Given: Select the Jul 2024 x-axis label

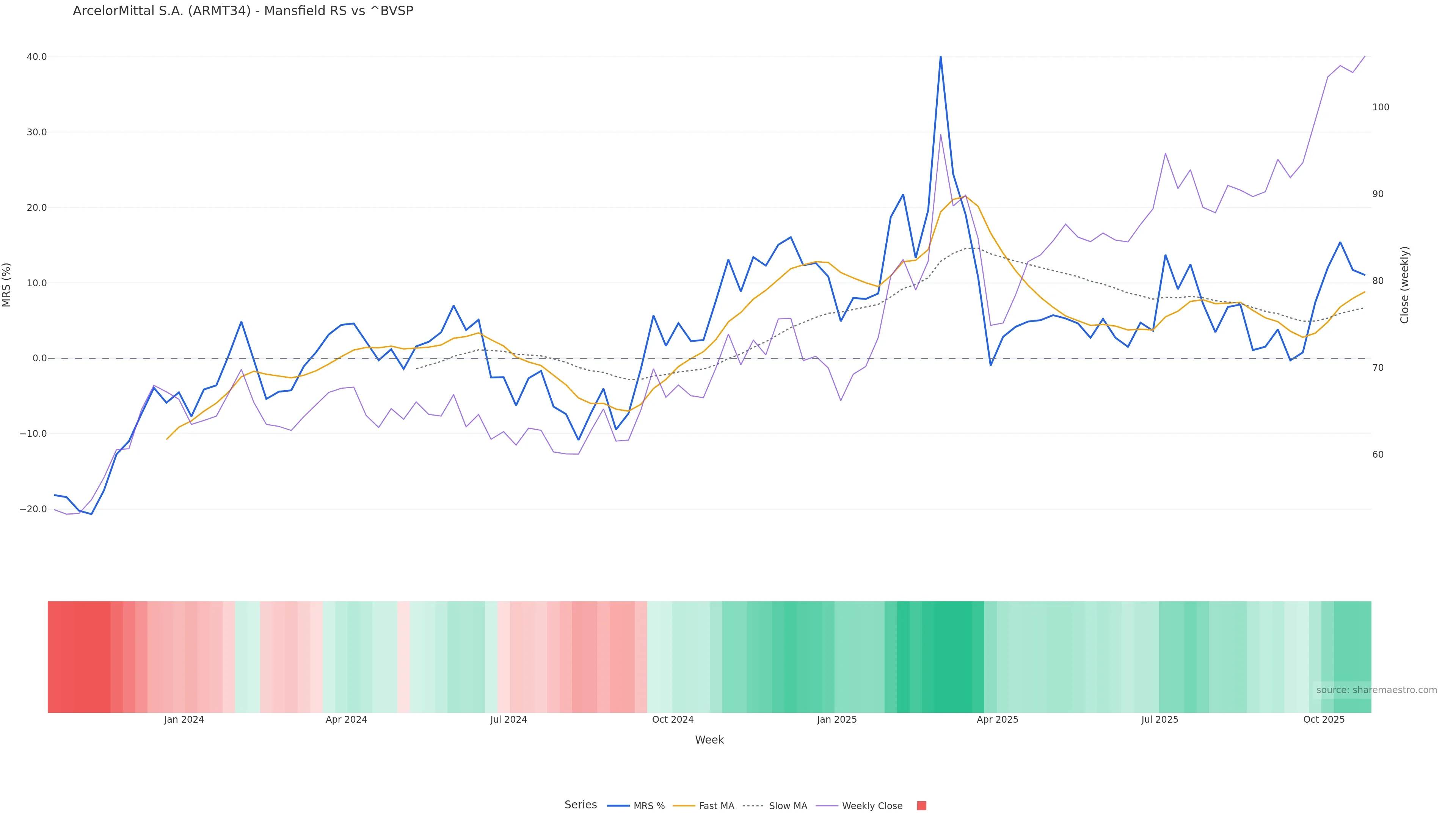Looking at the screenshot, I should (508, 720).
